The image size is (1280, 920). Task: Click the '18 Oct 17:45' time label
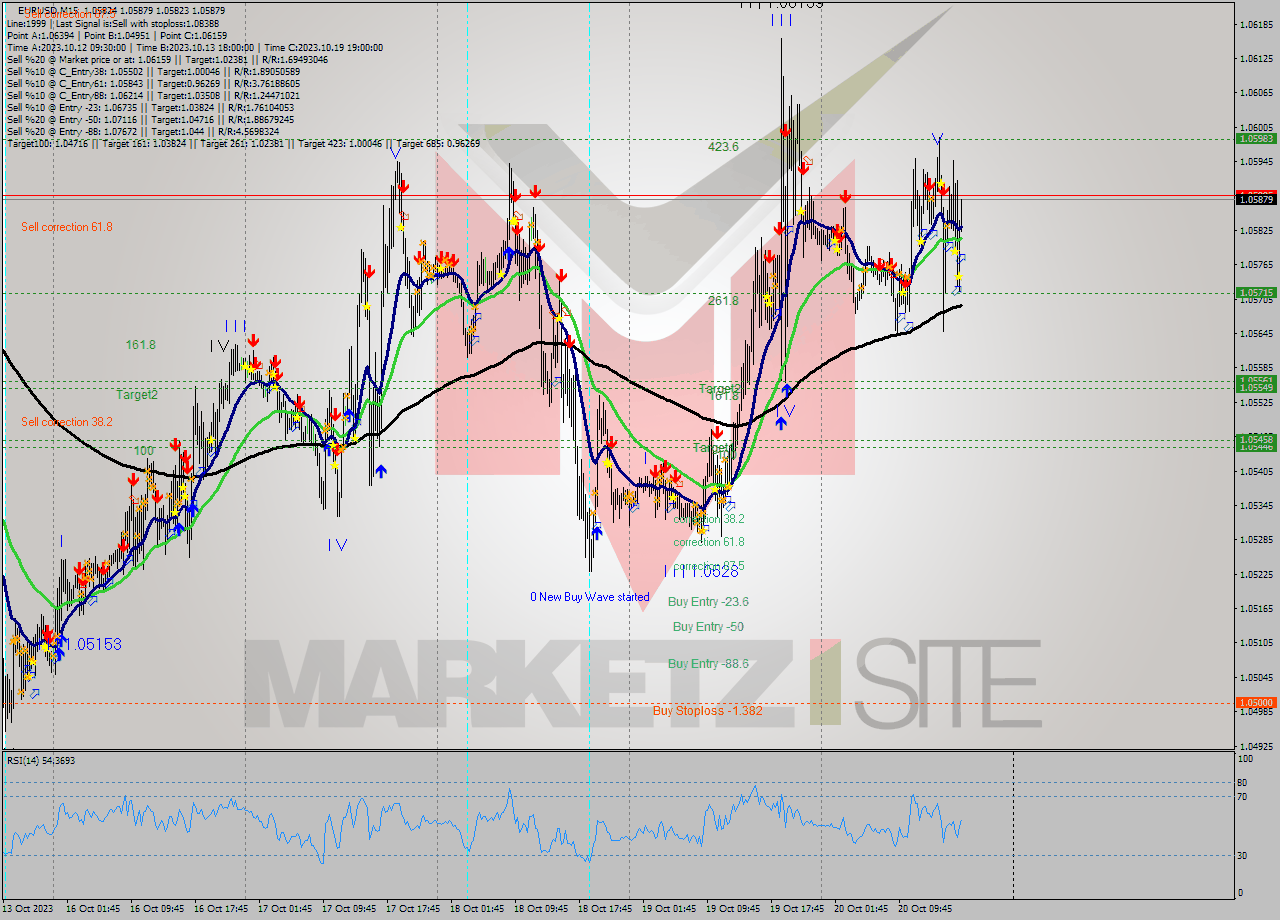[x=605, y=909]
